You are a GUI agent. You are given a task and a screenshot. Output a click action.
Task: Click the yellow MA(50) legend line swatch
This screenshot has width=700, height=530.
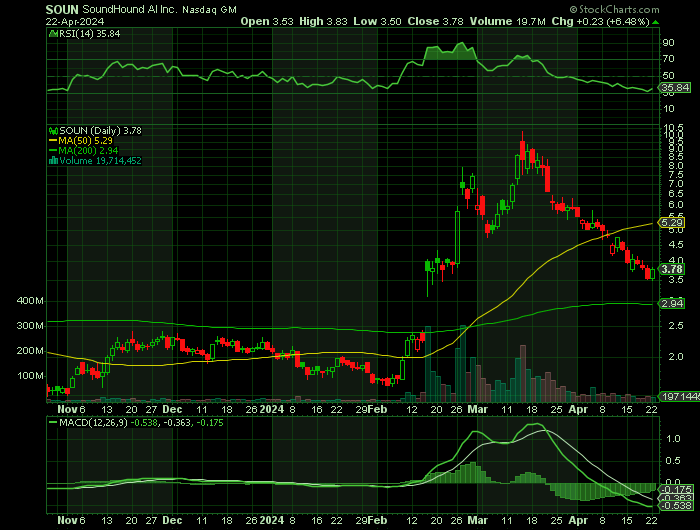point(54,141)
